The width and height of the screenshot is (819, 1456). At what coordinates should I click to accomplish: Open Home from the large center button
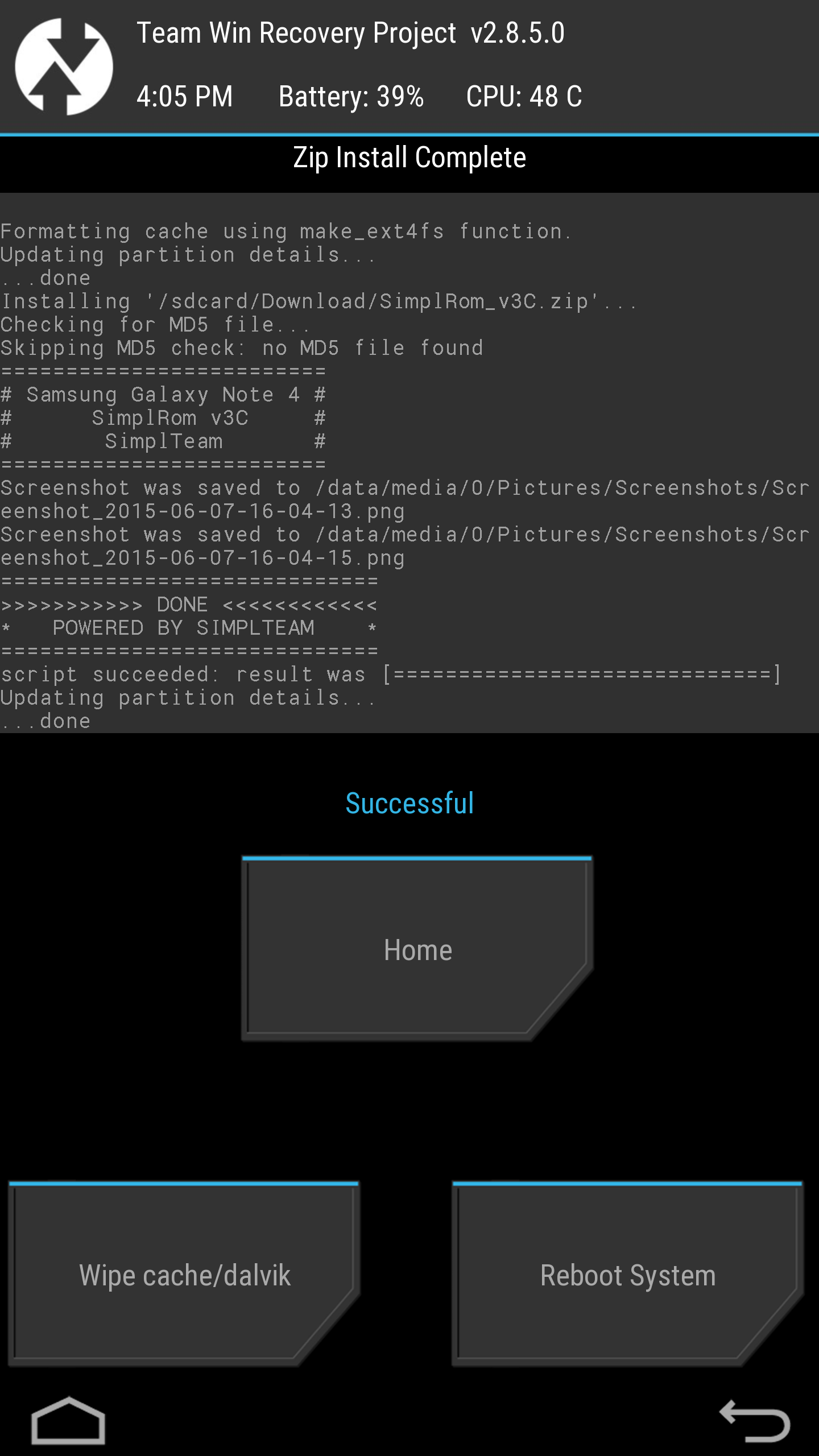point(417,949)
